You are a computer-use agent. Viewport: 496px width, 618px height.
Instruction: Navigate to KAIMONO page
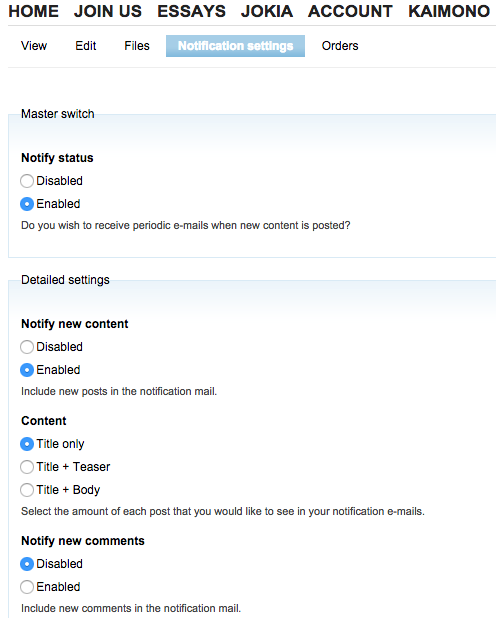point(449,11)
